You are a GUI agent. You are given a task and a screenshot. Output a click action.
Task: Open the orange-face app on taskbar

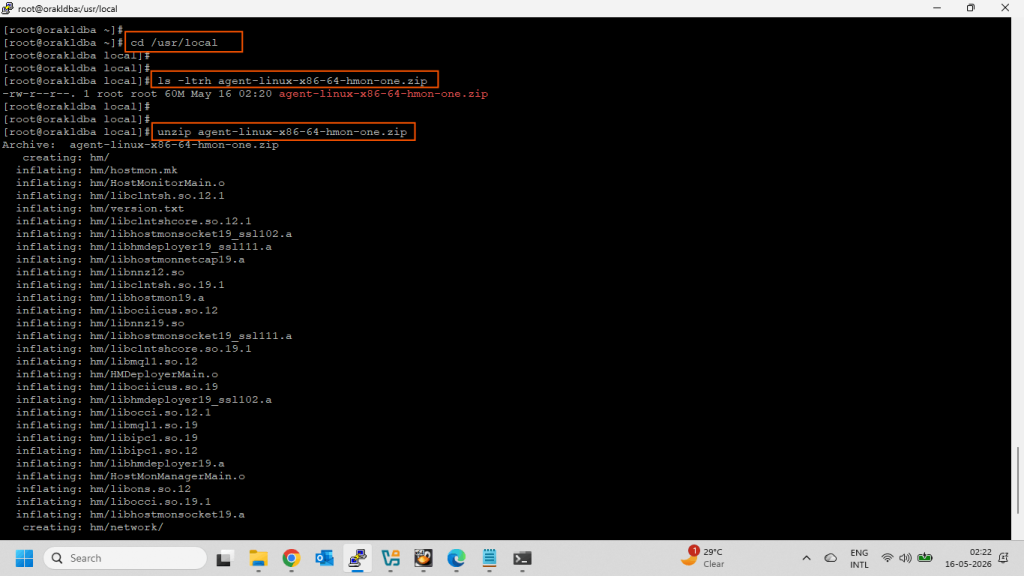(423, 558)
